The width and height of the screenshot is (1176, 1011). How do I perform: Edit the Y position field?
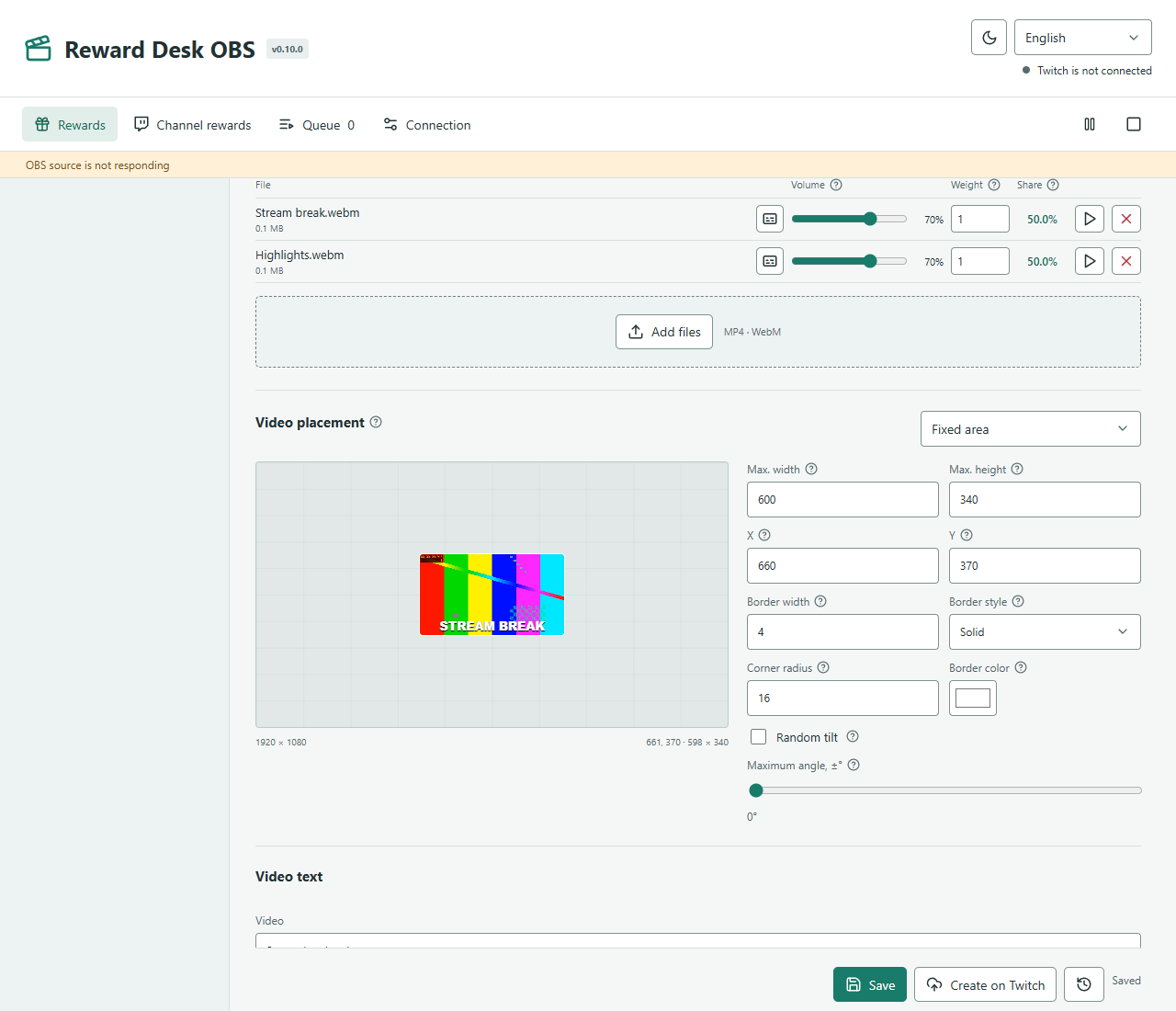pos(1045,566)
